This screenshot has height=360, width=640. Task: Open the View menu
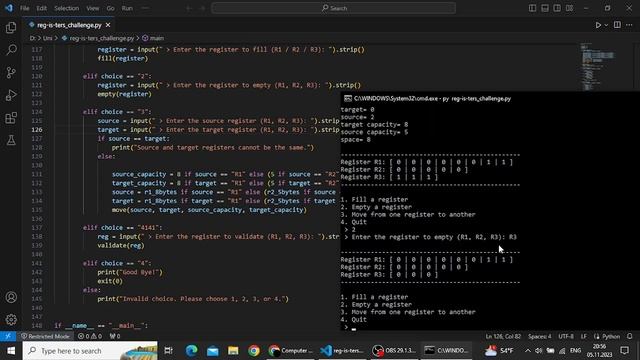93,8
